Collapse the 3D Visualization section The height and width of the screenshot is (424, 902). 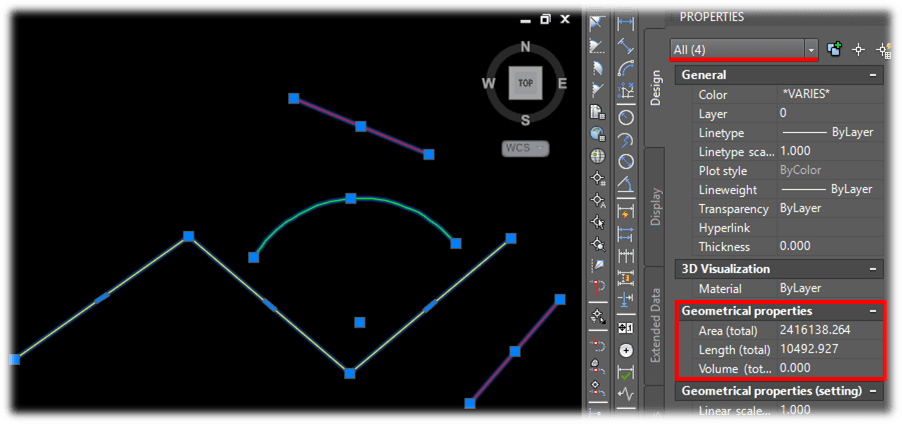point(873,269)
